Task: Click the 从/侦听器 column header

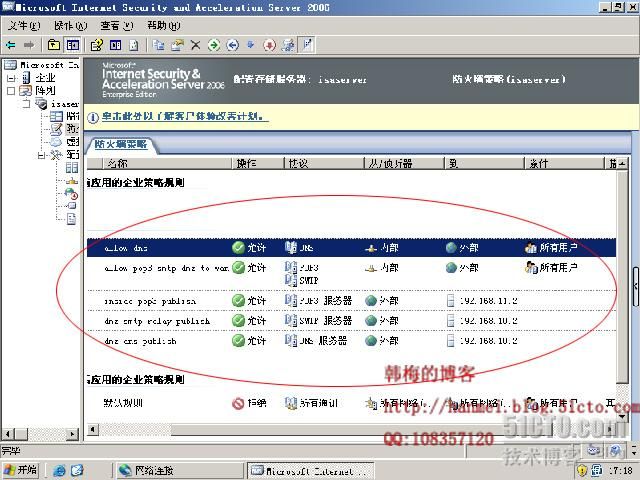Action: [404, 164]
